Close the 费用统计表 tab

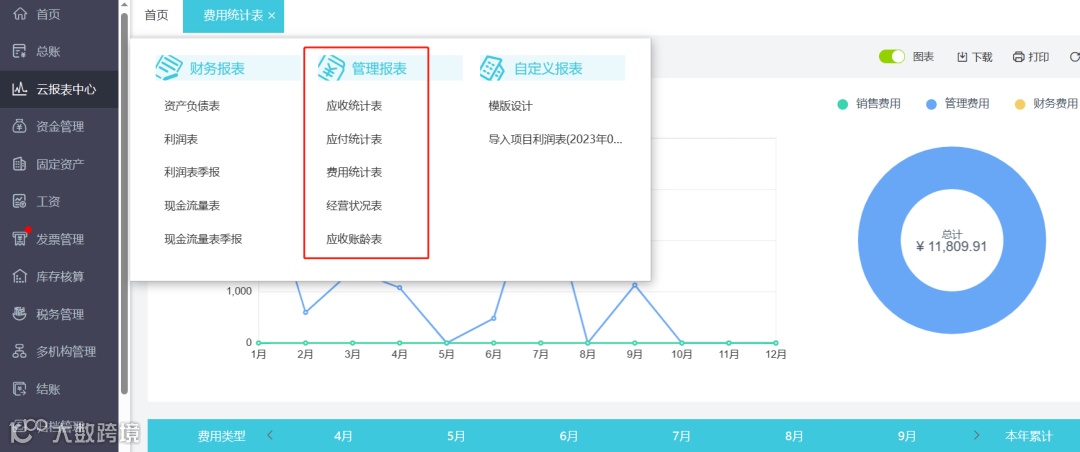(x=271, y=16)
